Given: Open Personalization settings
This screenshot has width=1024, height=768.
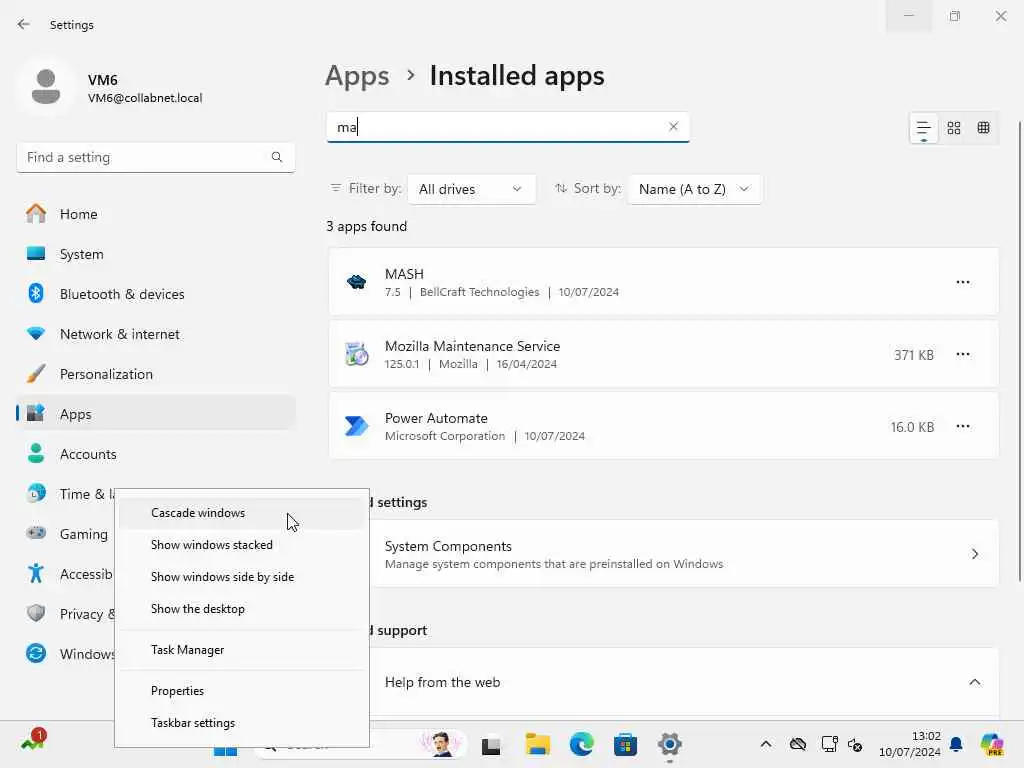Looking at the screenshot, I should tap(156, 374).
